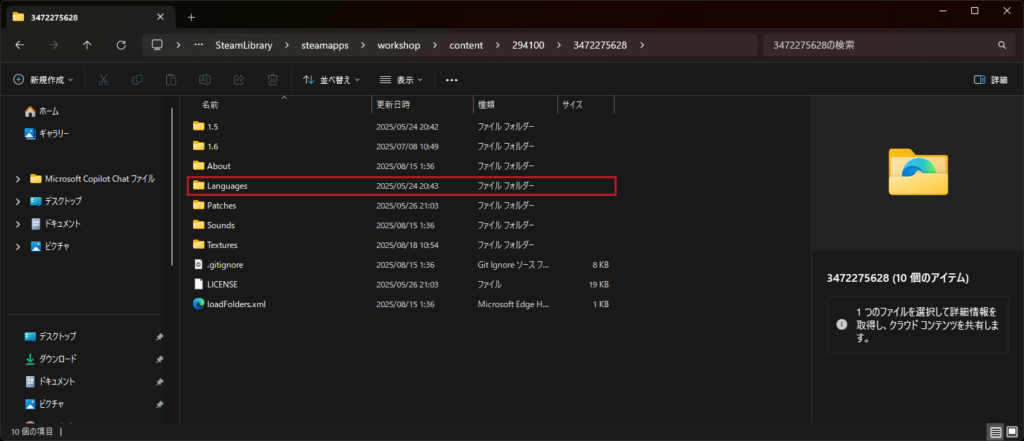Open new tab with plus button
The image size is (1024, 441).
pyautogui.click(x=191, y=17)
